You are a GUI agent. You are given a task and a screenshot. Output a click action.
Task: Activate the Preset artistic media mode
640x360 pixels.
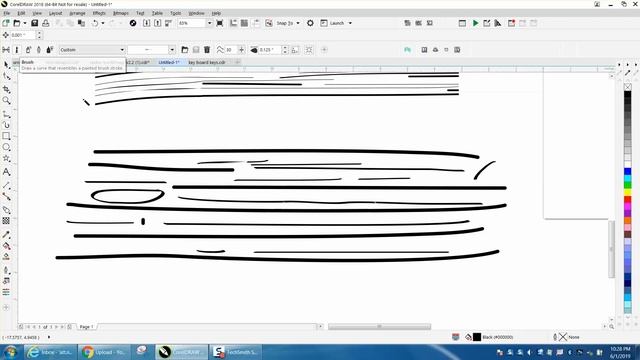tap(6, 50)
